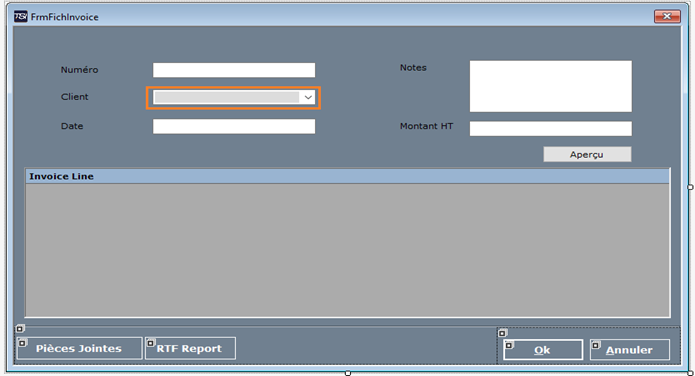Open the Client combo box dropdown arrow
The width and height of the screenshot is (695, 376).
(308, 98)
